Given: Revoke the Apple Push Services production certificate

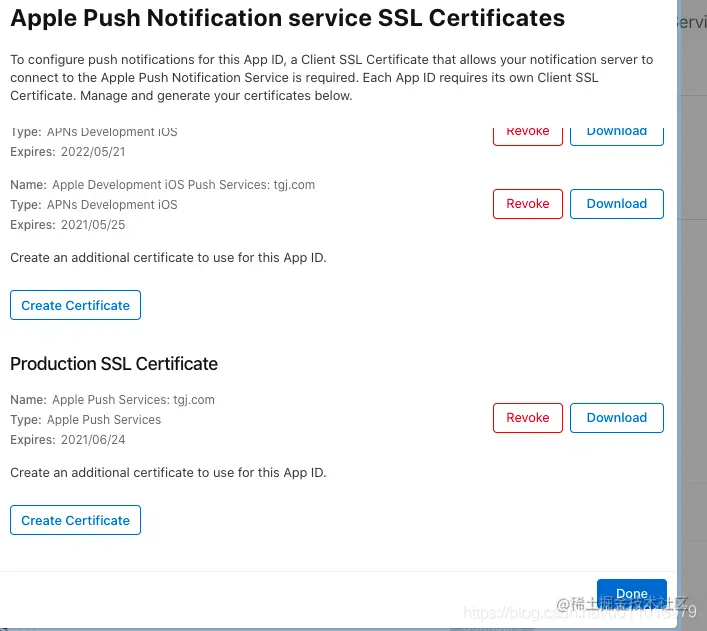Looking at the screenshot, I should [x=528, y=418].
